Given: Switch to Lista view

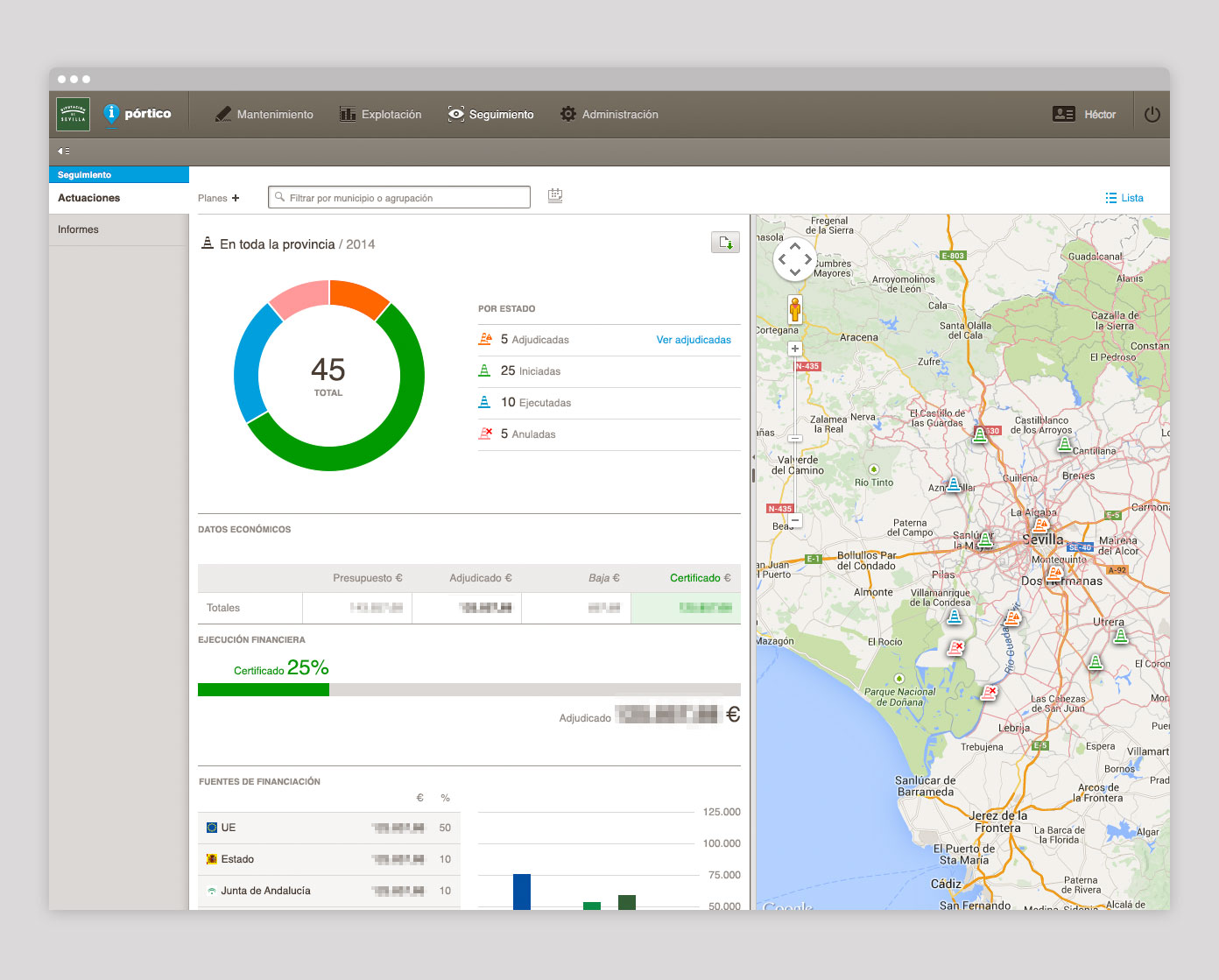Looking at the screenshot, I should coord(1124,198).
